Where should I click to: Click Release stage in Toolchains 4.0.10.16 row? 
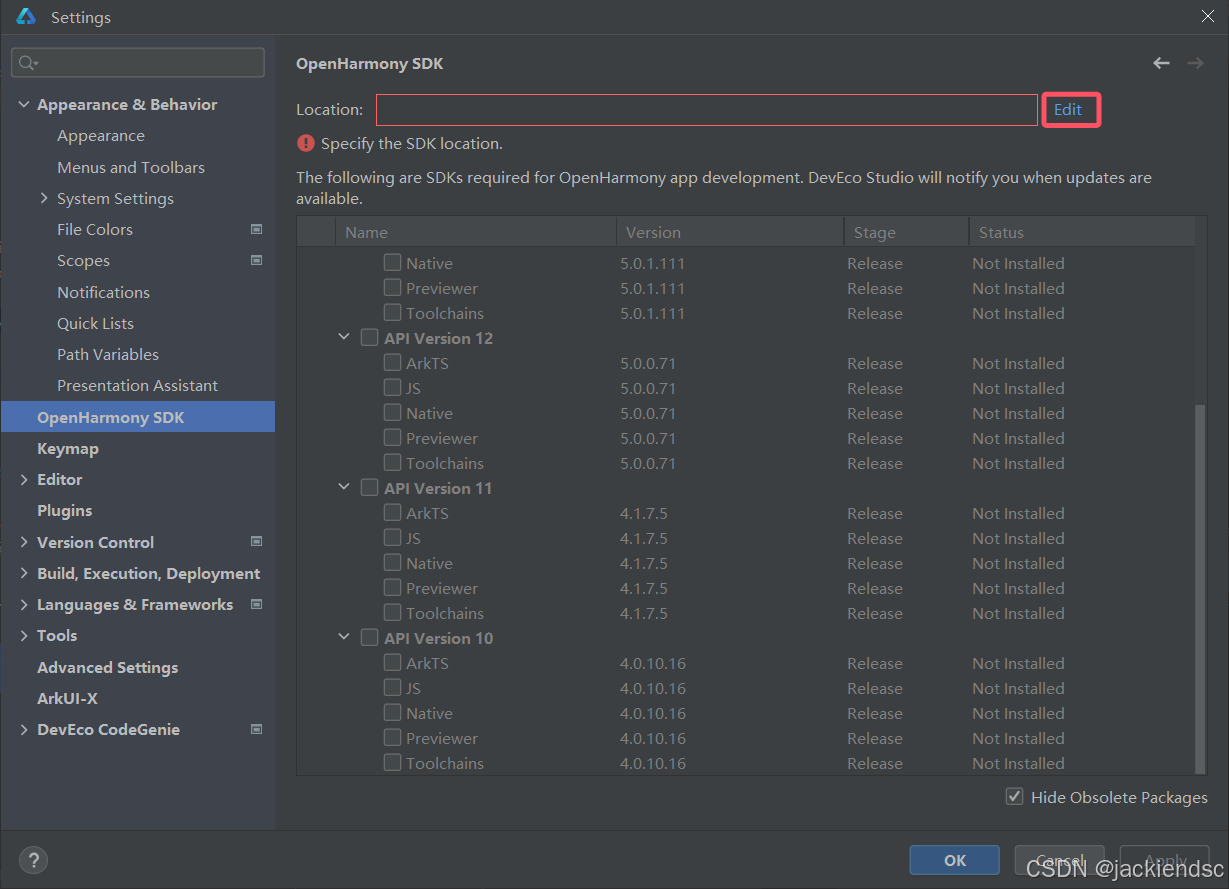[x=875, y=763]
